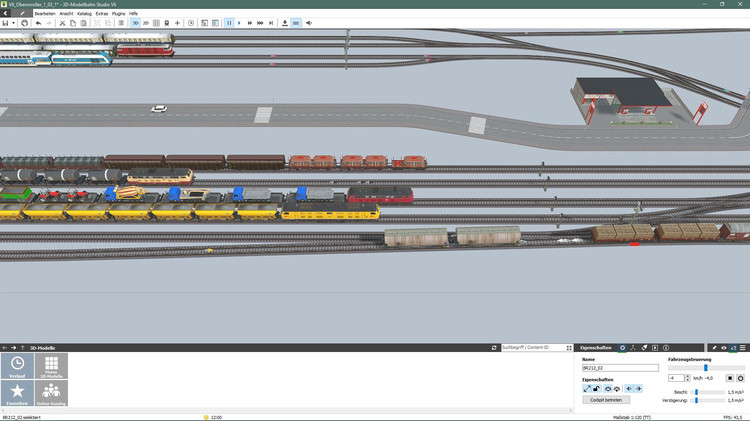Click the Name field containing BR212_02

(620, 368)
